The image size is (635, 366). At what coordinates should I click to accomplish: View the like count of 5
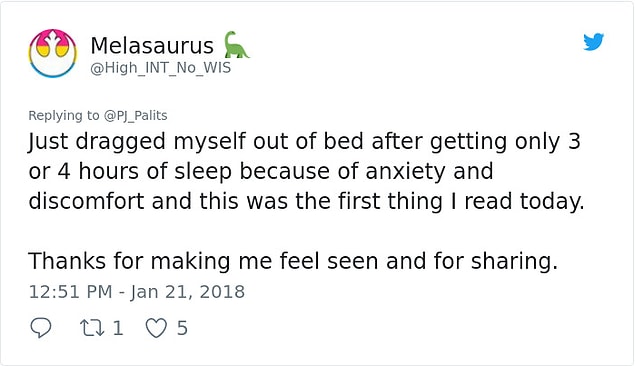click(x=182, y=328)
